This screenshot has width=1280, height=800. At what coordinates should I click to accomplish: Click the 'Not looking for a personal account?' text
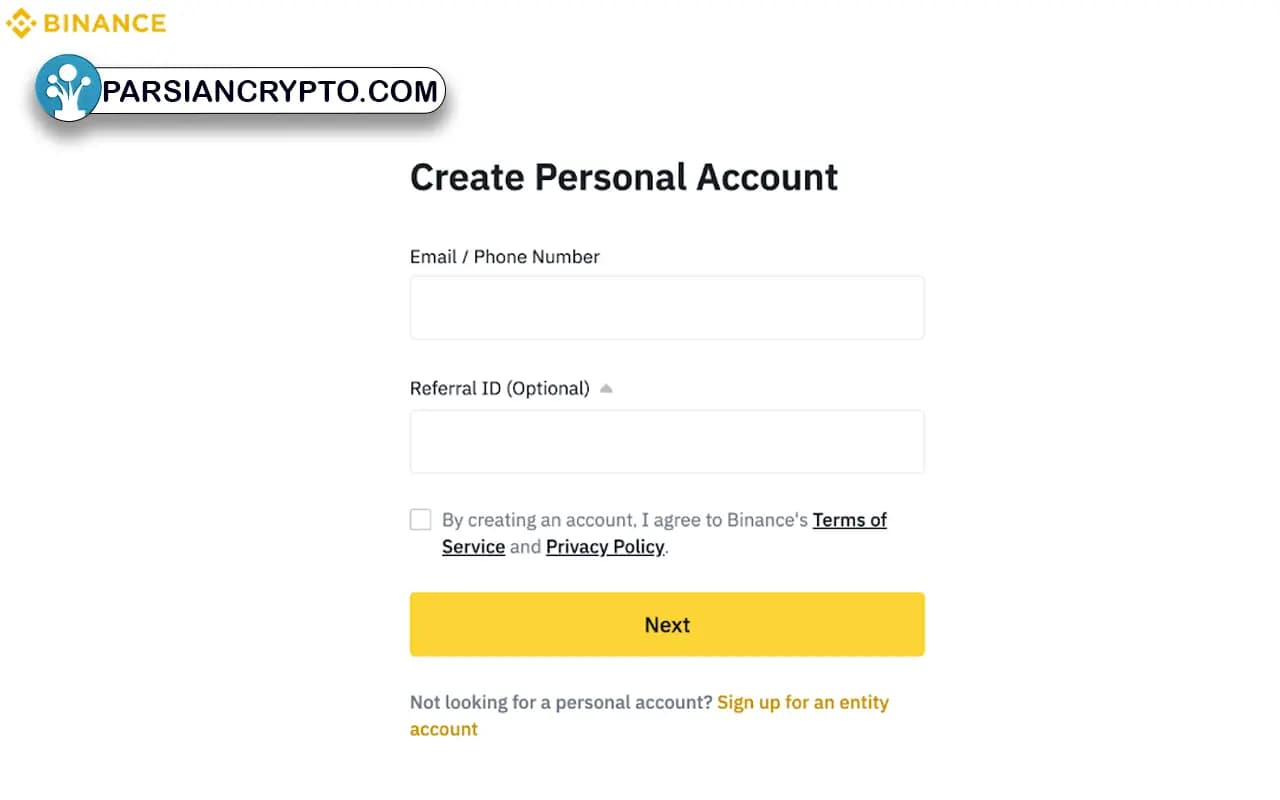[x=561, y=702]
